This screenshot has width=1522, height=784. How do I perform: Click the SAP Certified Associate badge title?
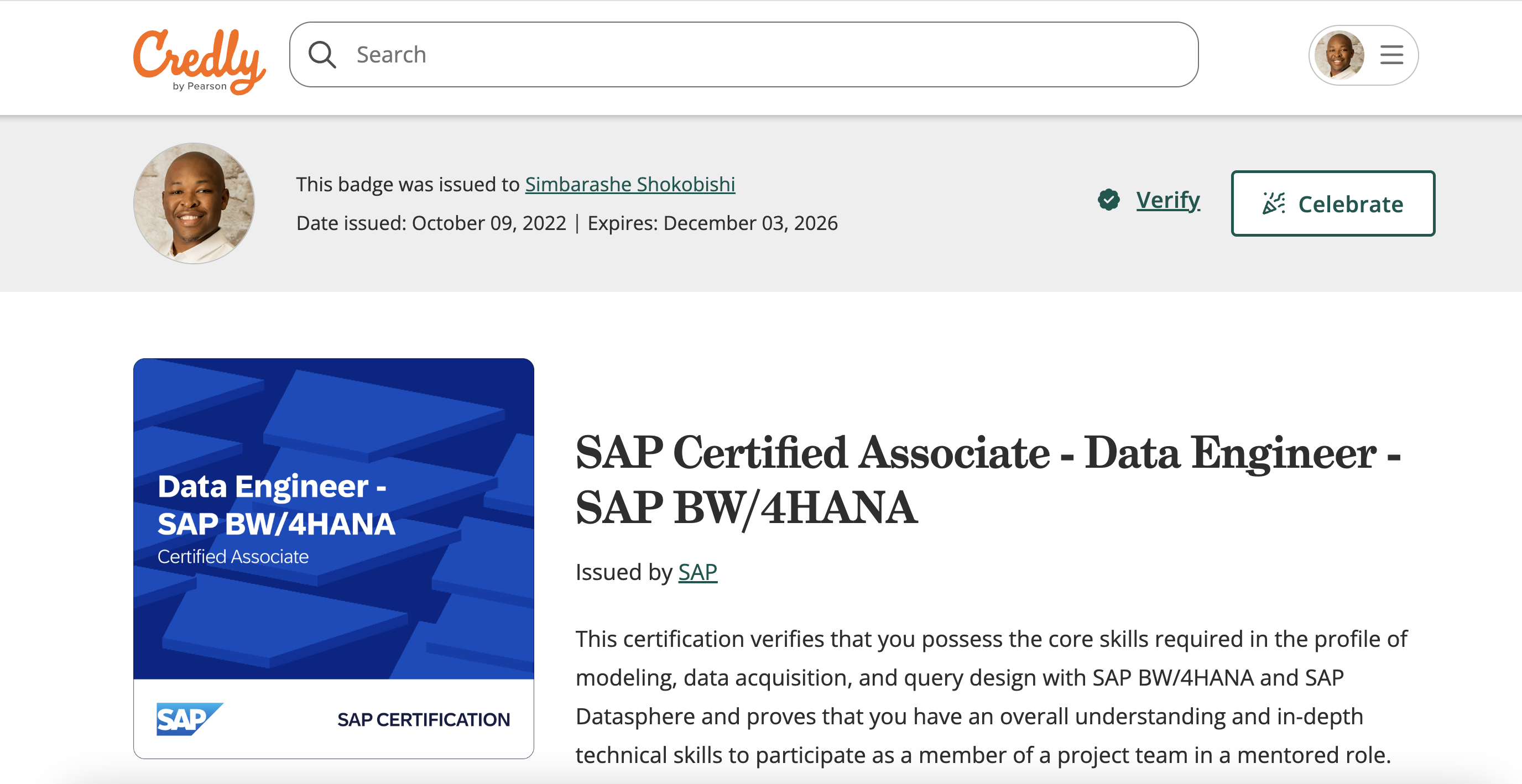click(x=987, y=479)
